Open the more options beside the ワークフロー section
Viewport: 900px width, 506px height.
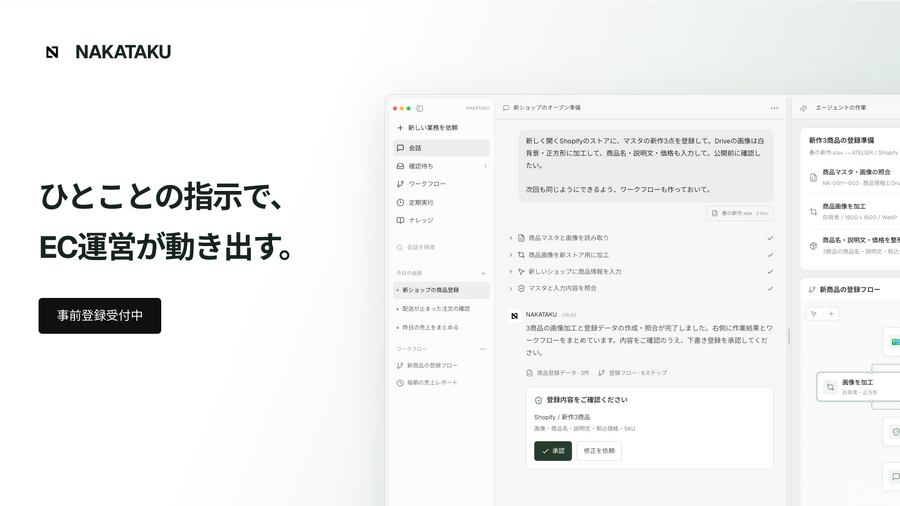pos(483,349)
